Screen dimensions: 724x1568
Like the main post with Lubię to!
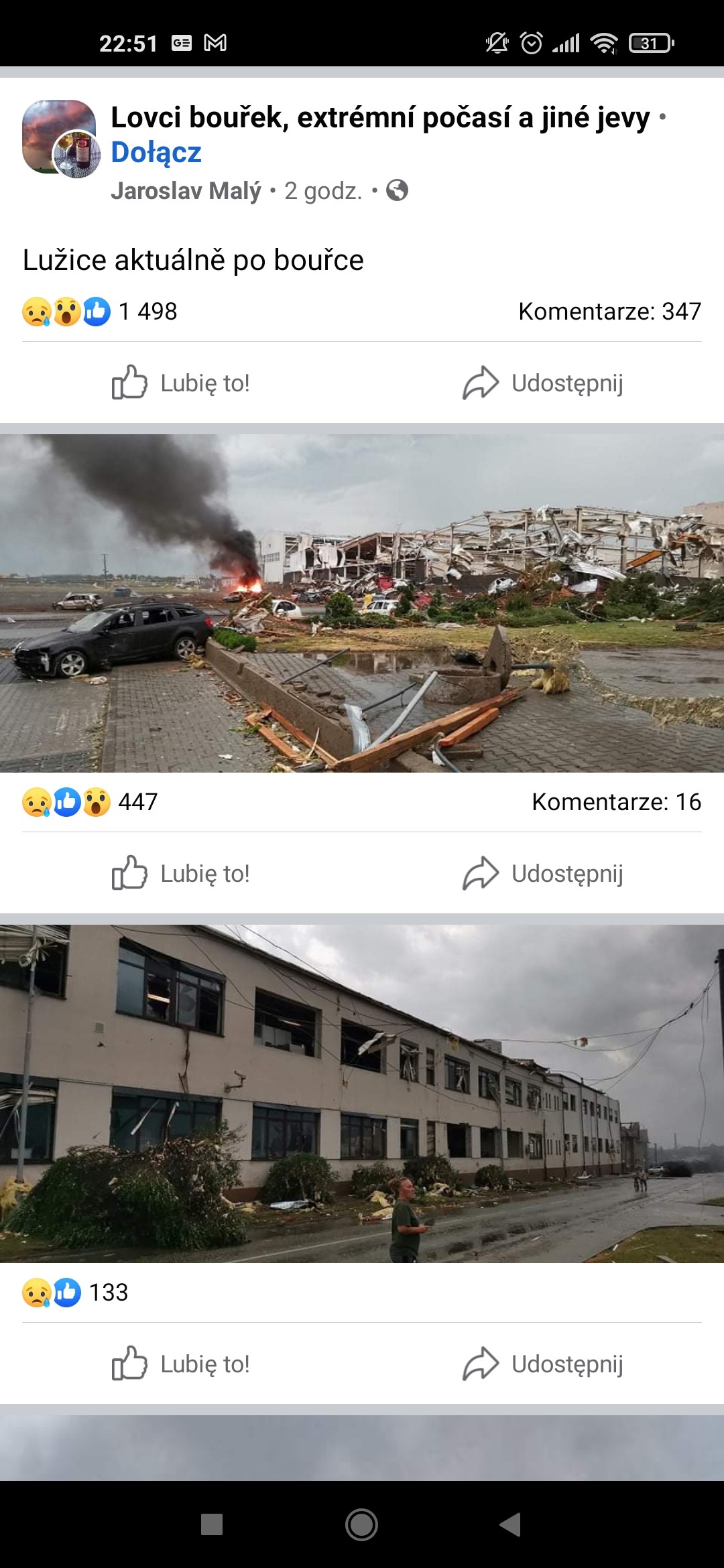coord(181,383)
